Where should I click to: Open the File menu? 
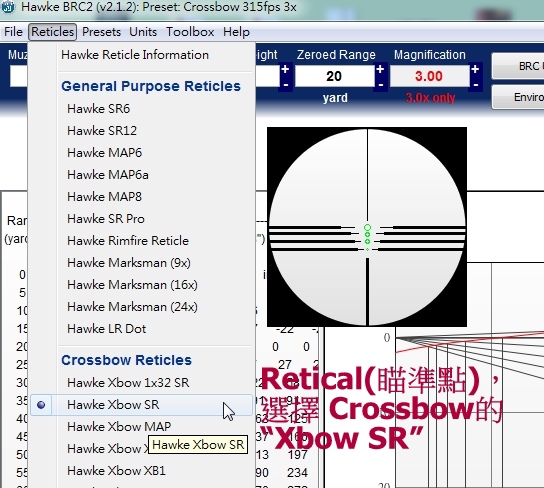(13, 32)
